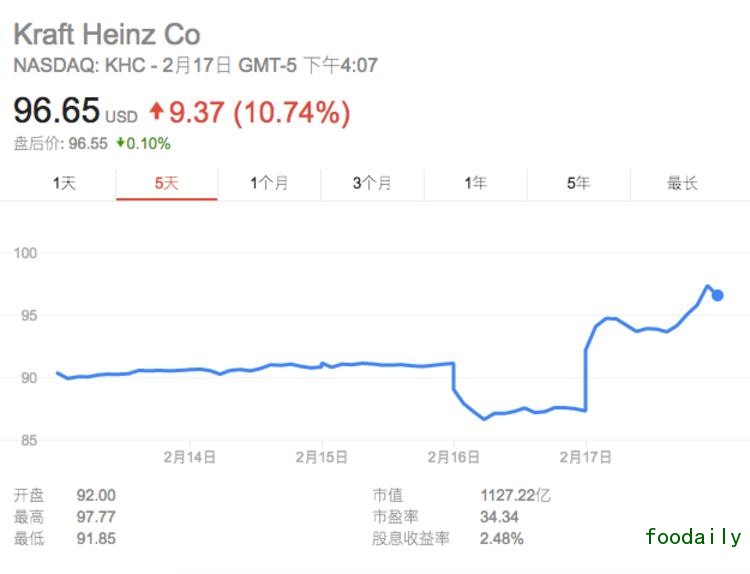Click the 开盘 value 92.00

coord(96,495)
